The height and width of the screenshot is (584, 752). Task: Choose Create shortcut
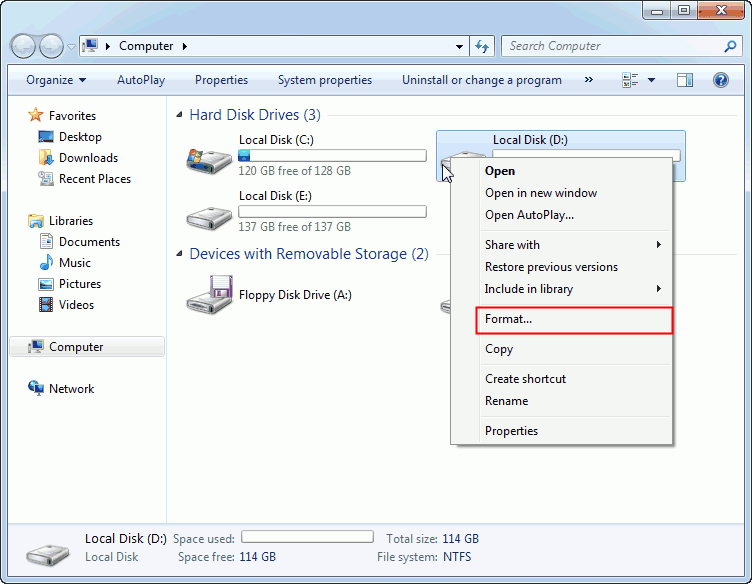(561, 379)
